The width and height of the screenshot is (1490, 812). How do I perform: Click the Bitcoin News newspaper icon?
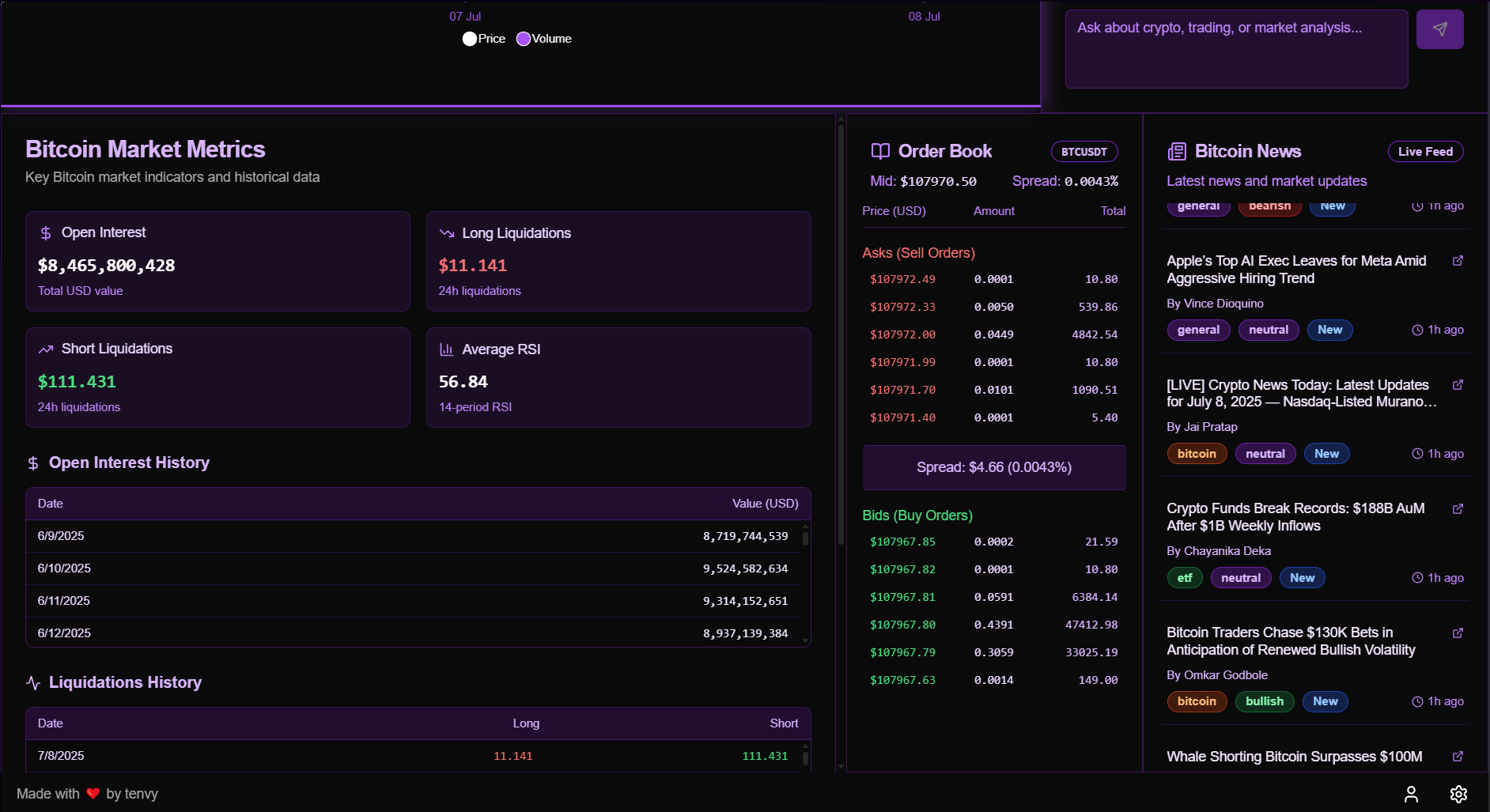(1177, 152)
